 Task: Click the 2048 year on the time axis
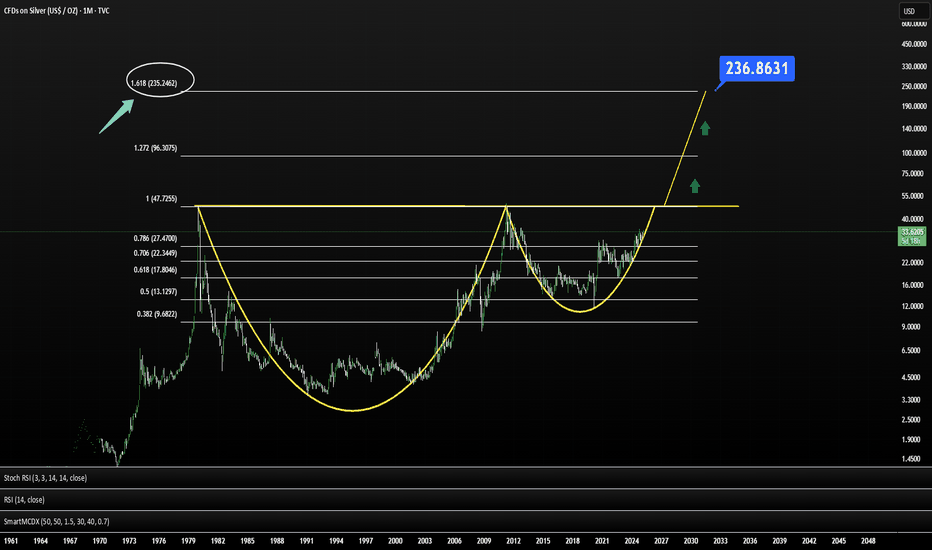tap(868, 541)
